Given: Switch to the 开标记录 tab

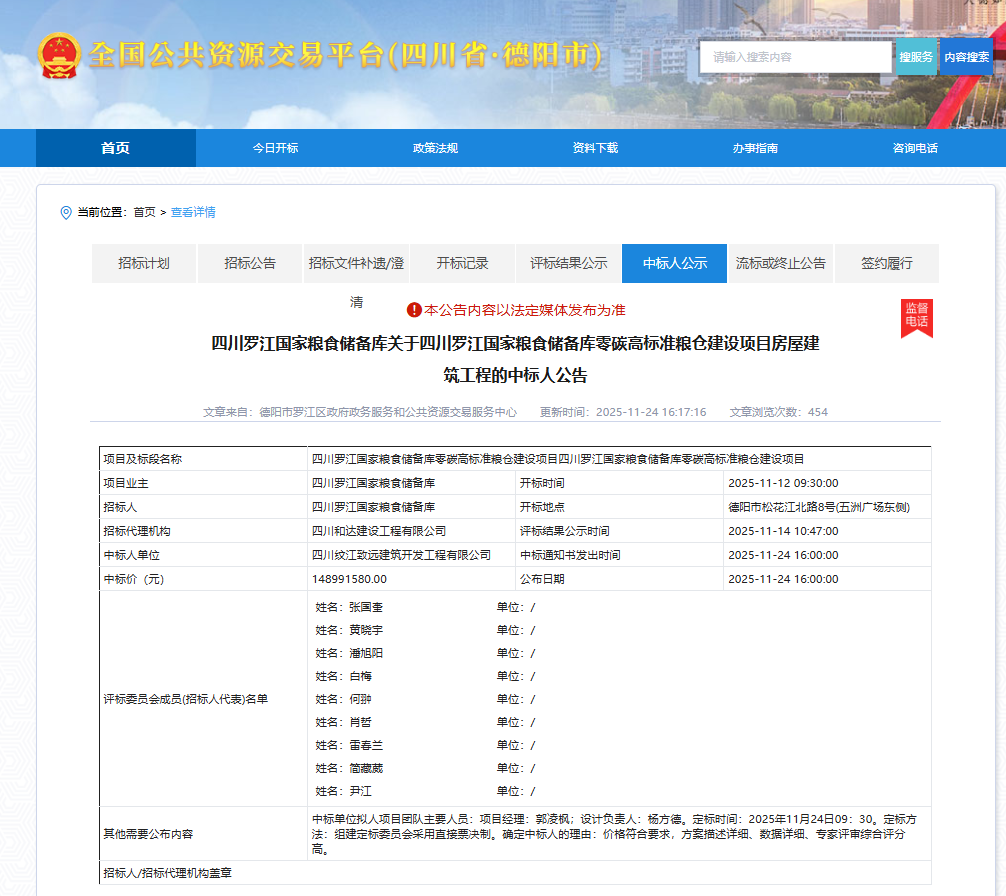Looking at the screenshot, I should pyautogui.click(x=462, y=263).
